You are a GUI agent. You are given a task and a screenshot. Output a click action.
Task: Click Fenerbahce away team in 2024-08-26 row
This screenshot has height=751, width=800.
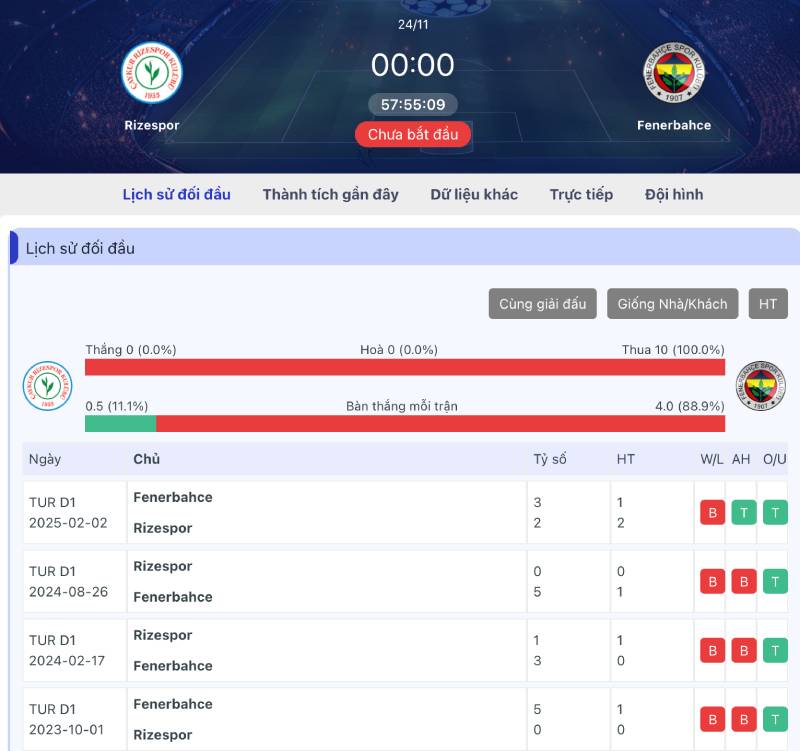coord(173,597)
